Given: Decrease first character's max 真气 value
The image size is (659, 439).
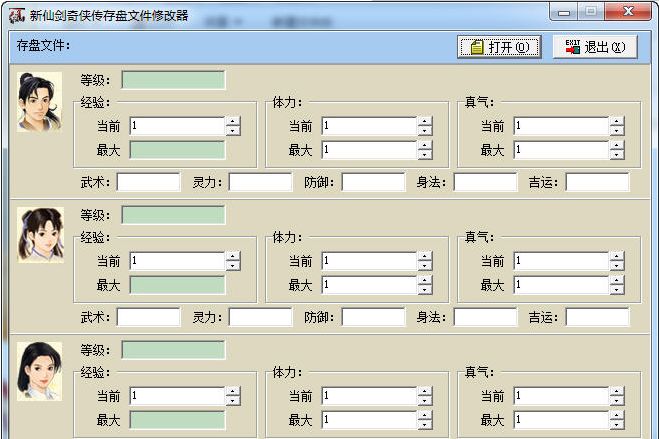Looking at the screenshot, I should coord(617,155).
